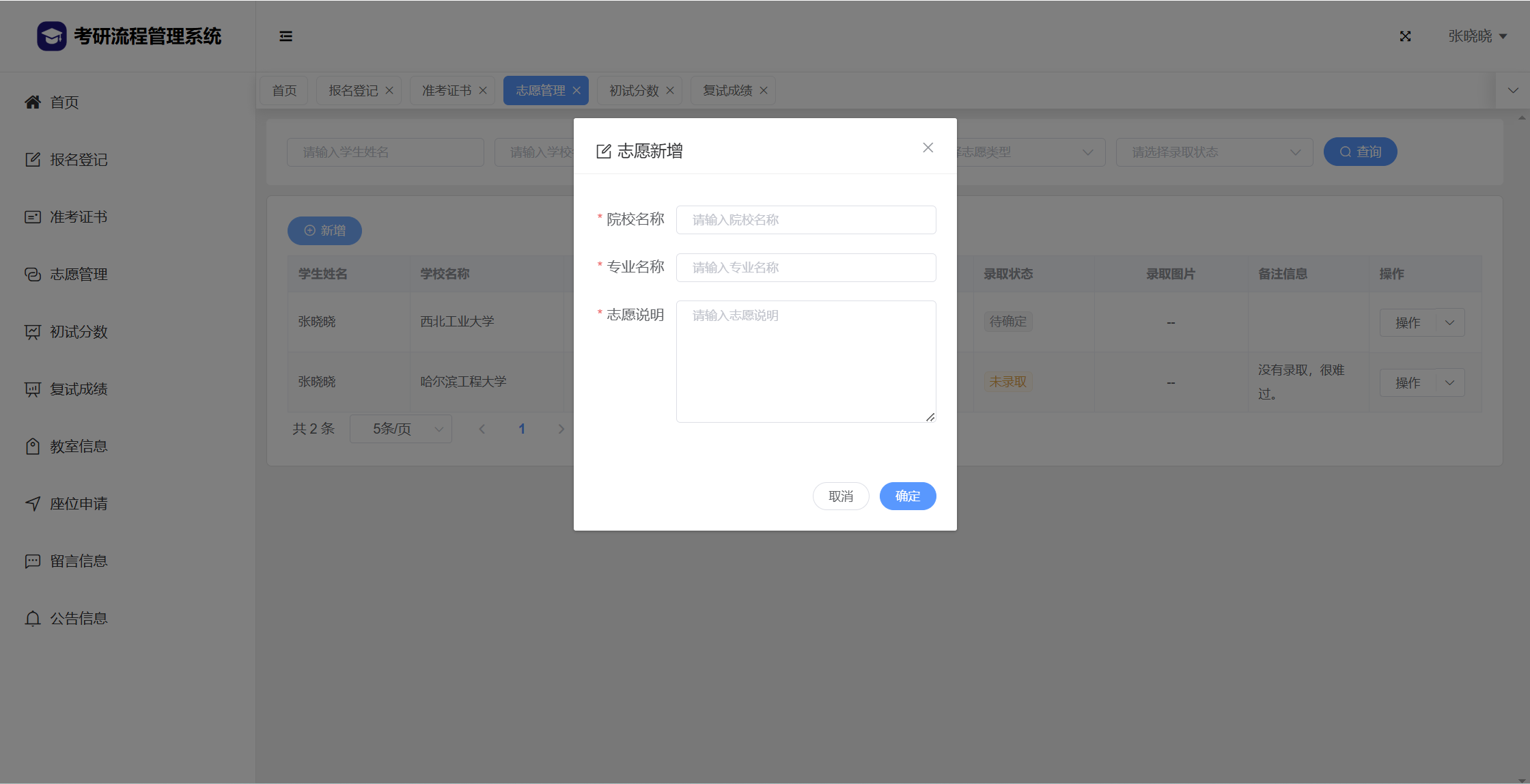Switch to the 复试成绩 tab
The image size is (1530, 784).
click(727, 91)
